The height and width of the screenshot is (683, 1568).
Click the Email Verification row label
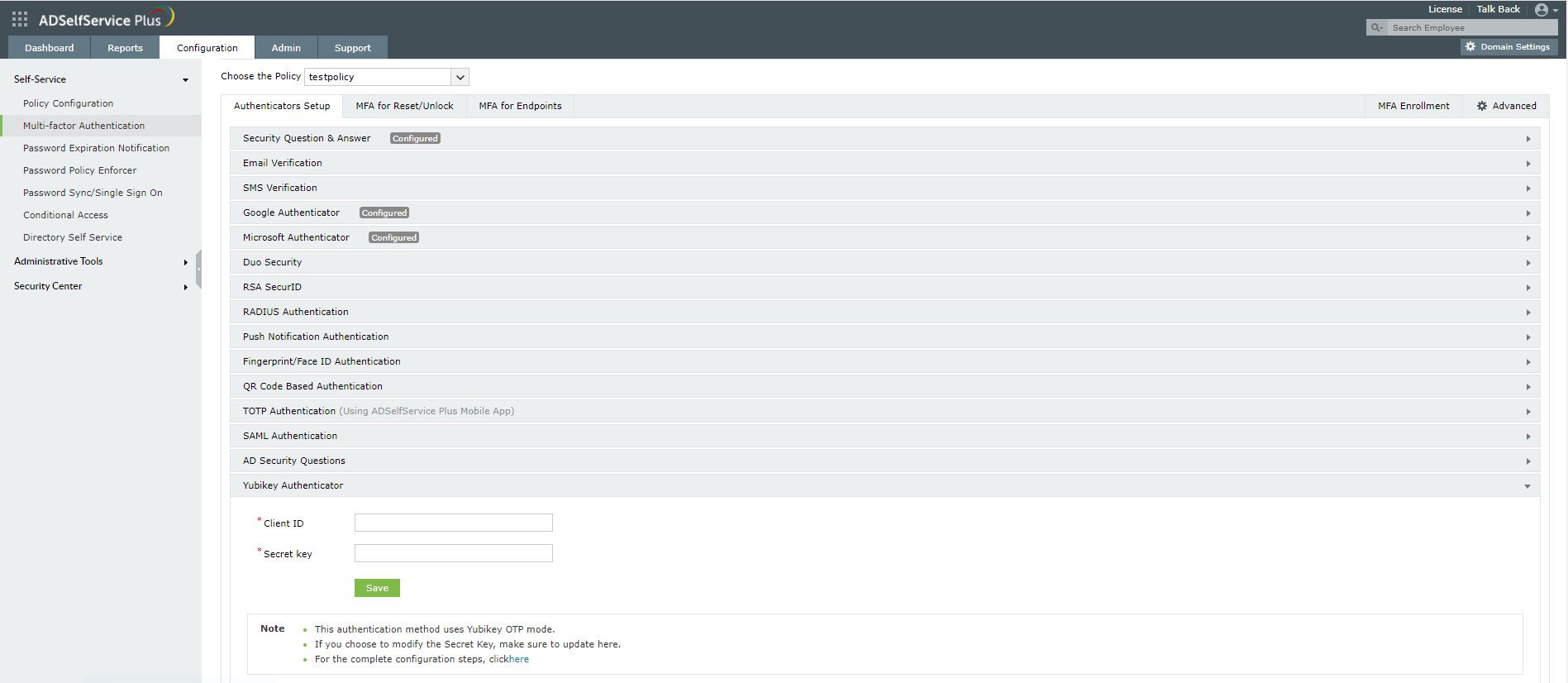[x=283, y=164]
